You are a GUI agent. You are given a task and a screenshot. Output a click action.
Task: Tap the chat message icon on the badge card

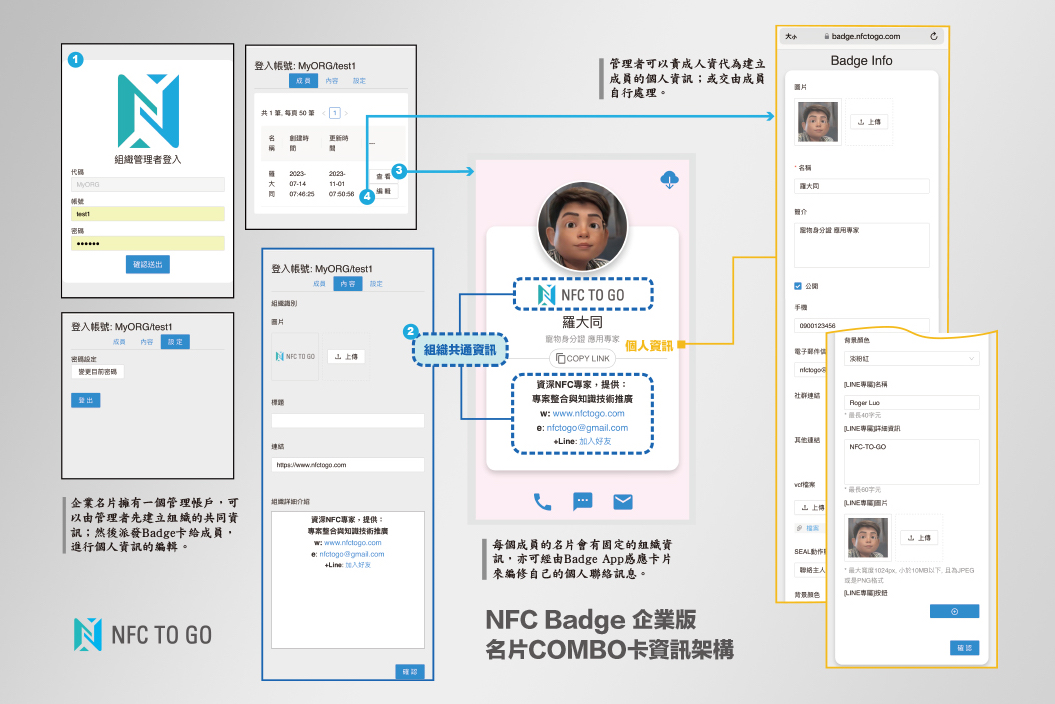[583, 501]
